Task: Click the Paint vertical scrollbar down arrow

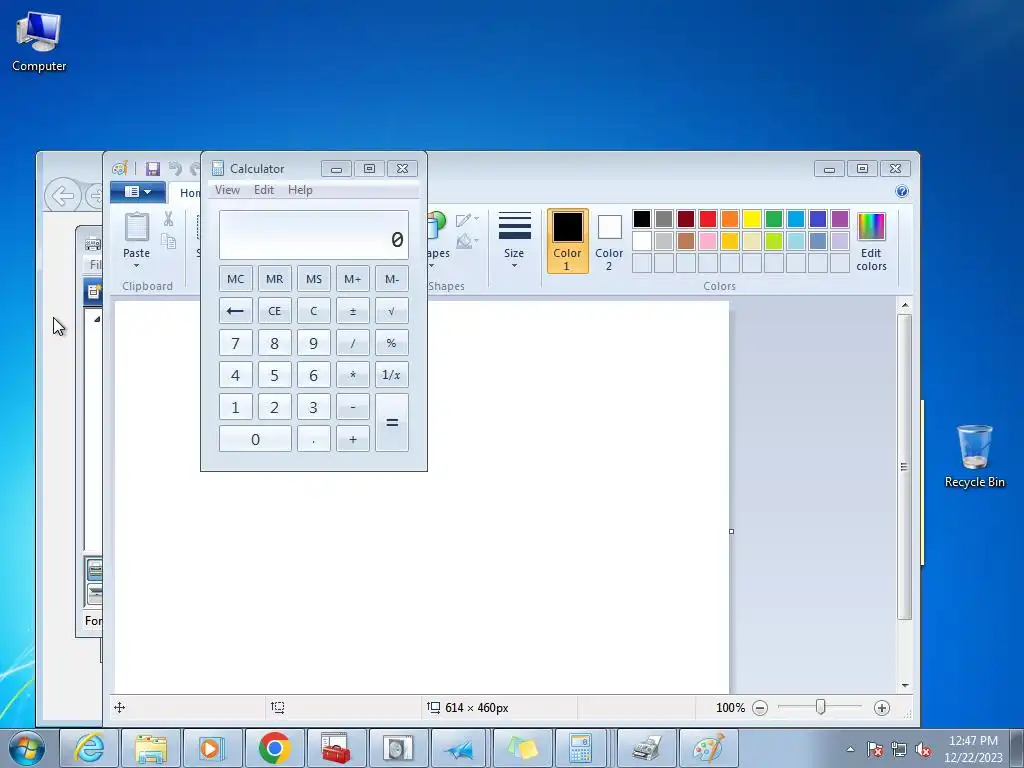Action: [x=905, y=685]
